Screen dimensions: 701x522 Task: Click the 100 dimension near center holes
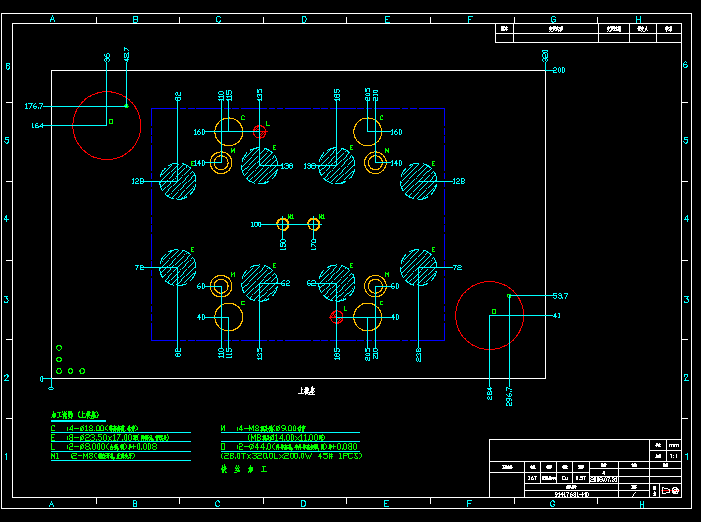[x=256, y=224]
